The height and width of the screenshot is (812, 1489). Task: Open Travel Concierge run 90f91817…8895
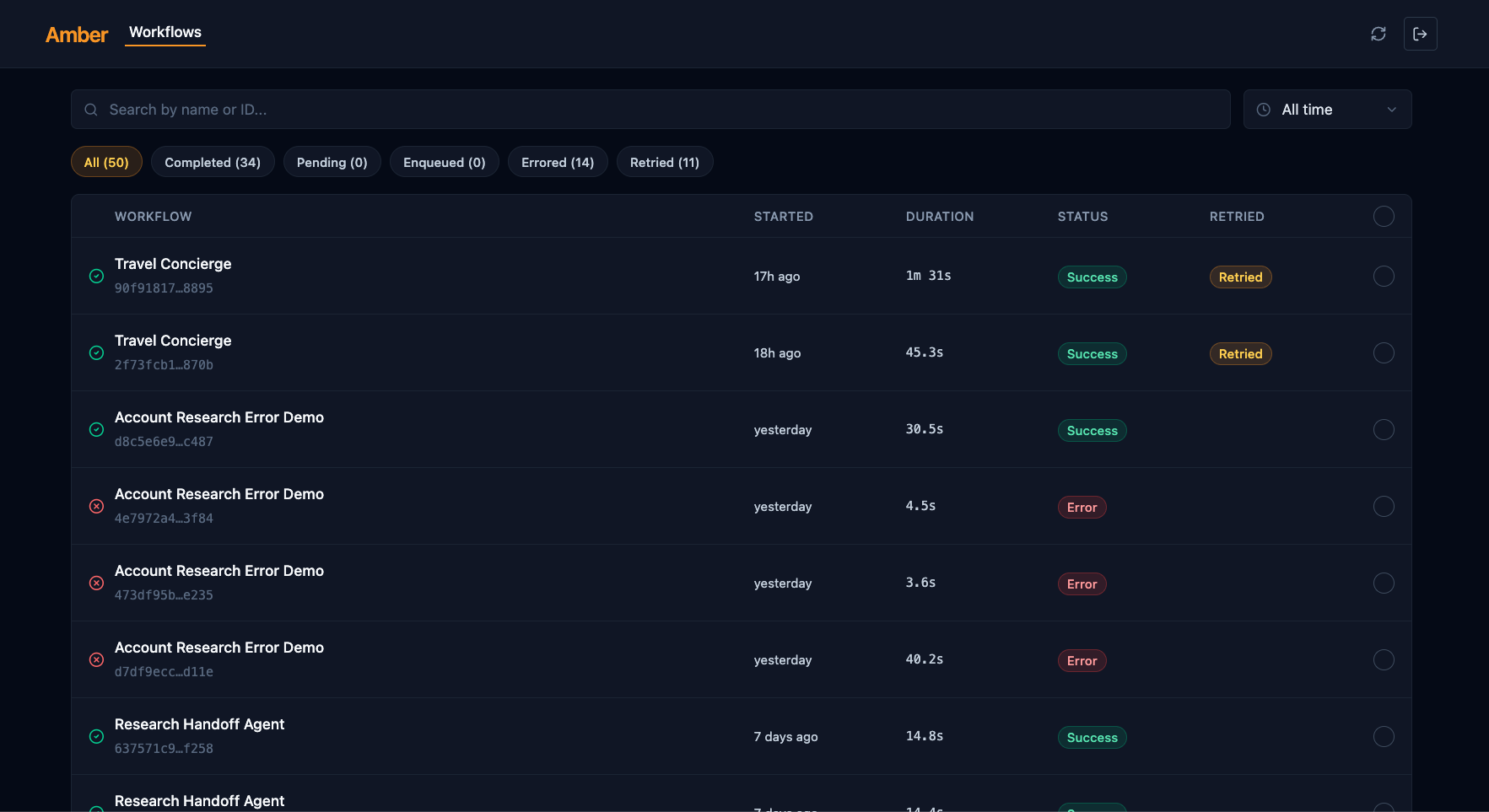point(741,276)
